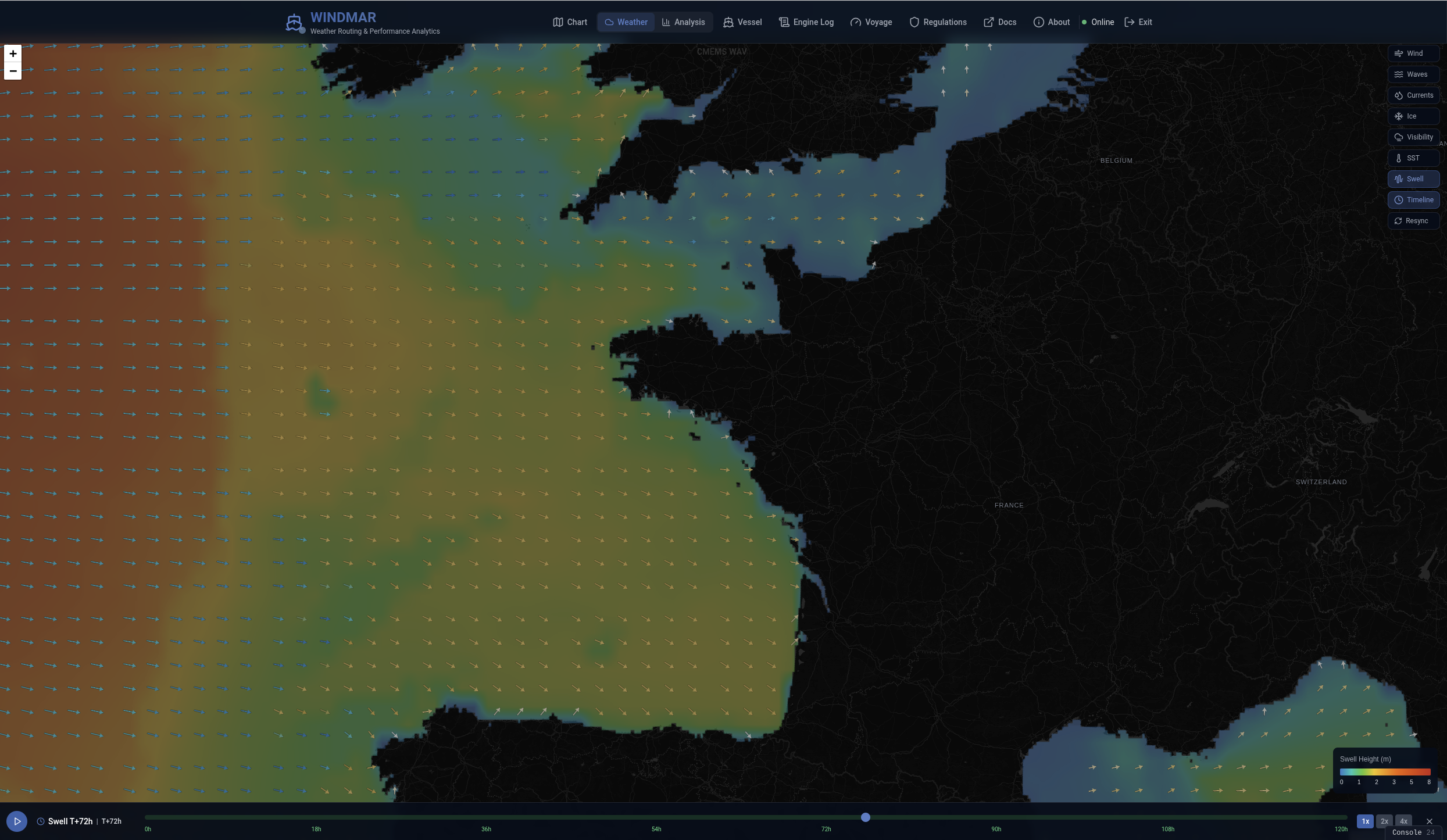
Task: Close the timeline bar
Action: point(1430,821)
